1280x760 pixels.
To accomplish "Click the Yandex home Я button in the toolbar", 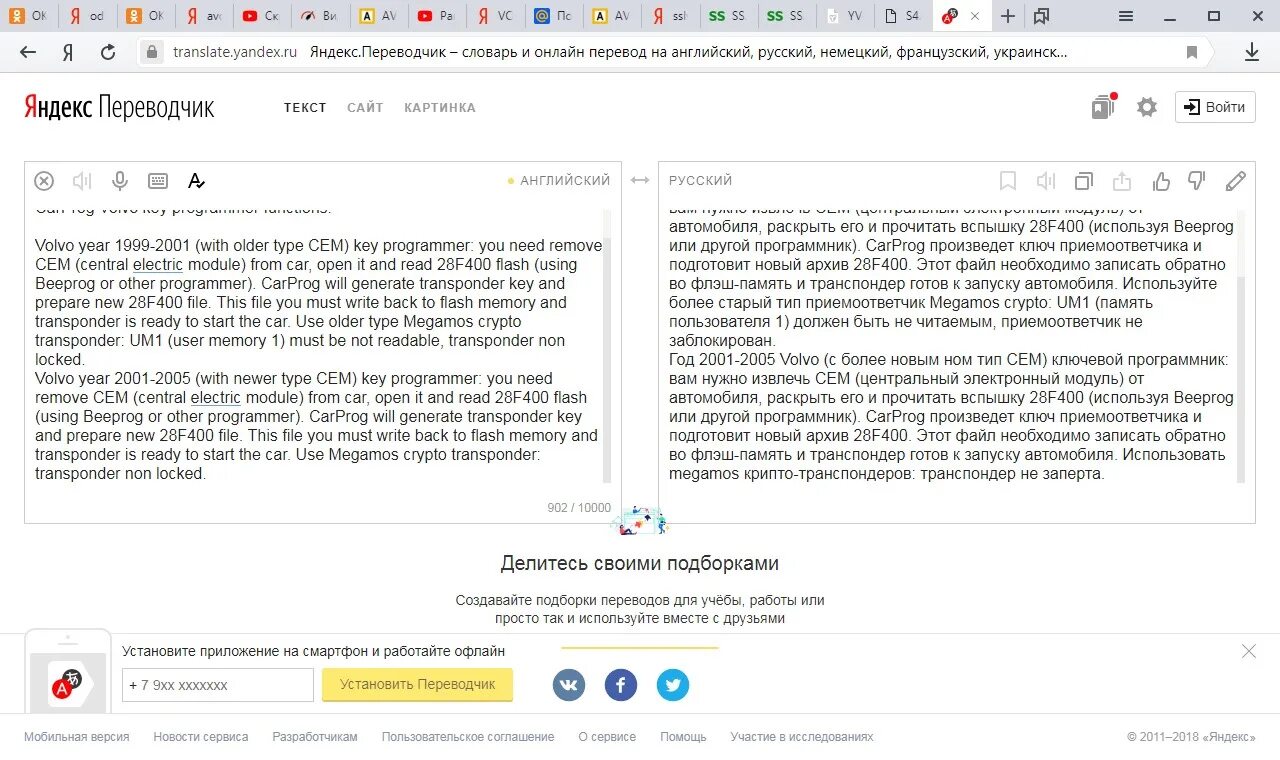I will tap(68, 52).
